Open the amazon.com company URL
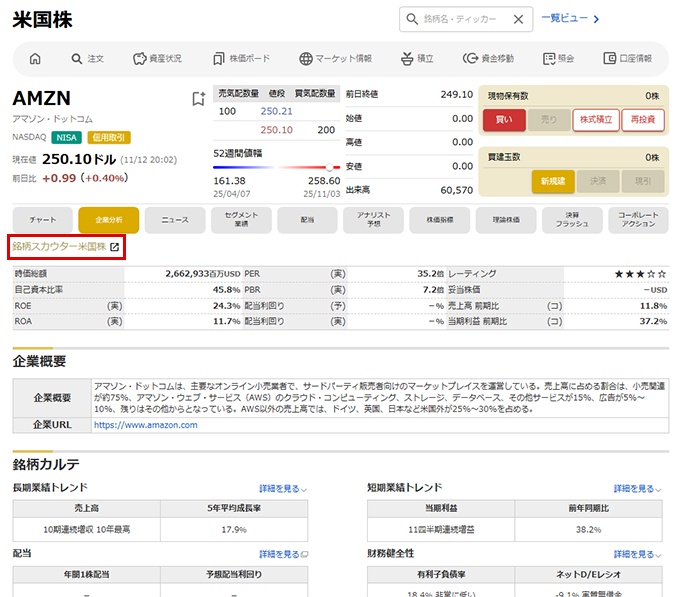The width and height of the screenshot is (680, 597). tap(145, 424)
